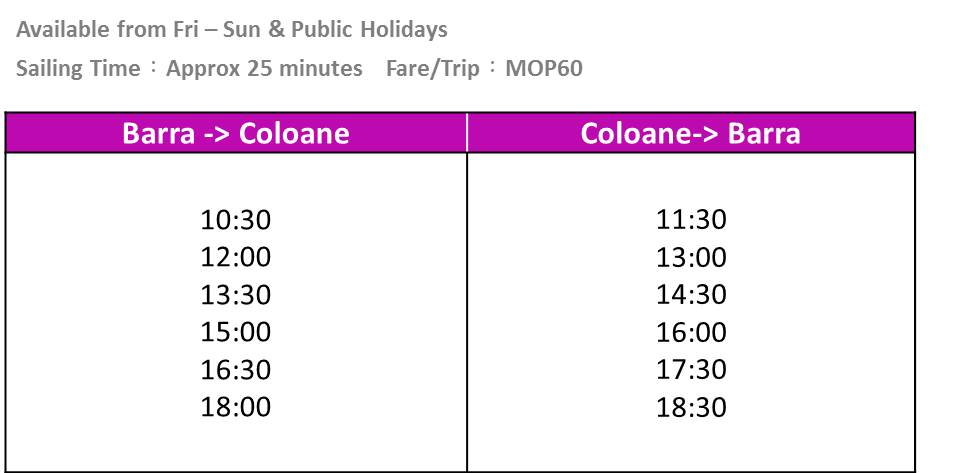Click the Public Holidays text
Viewport: 956px width, 473px height.
(369, 29)
